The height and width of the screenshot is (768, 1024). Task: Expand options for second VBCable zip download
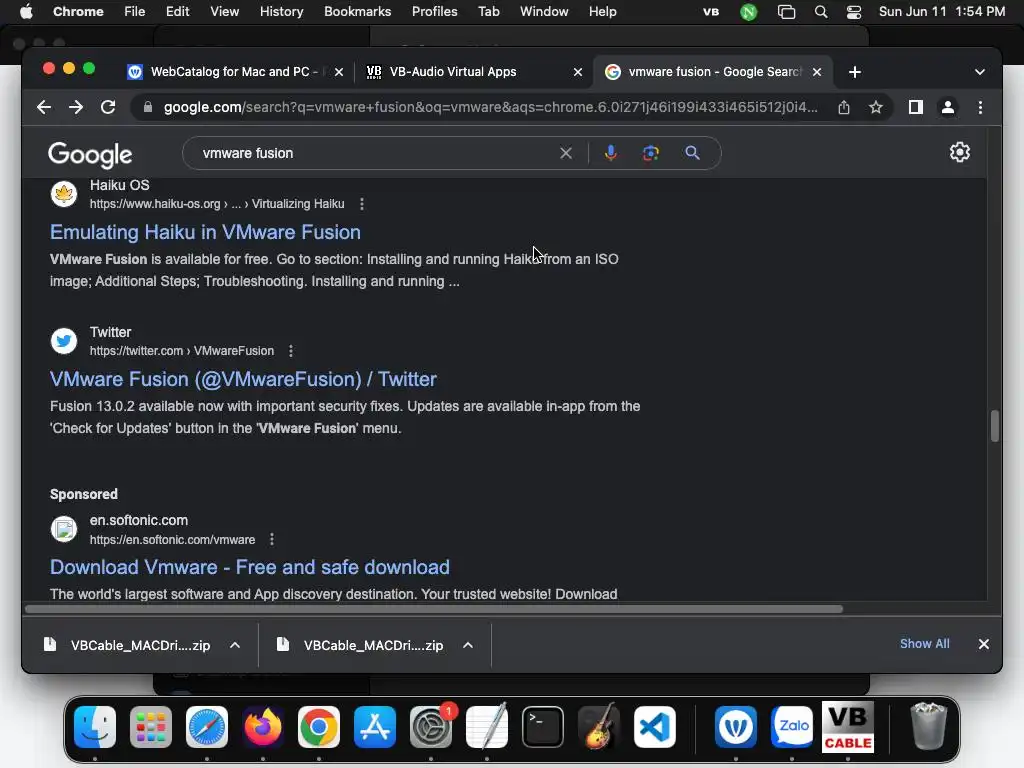coord(468,645)
